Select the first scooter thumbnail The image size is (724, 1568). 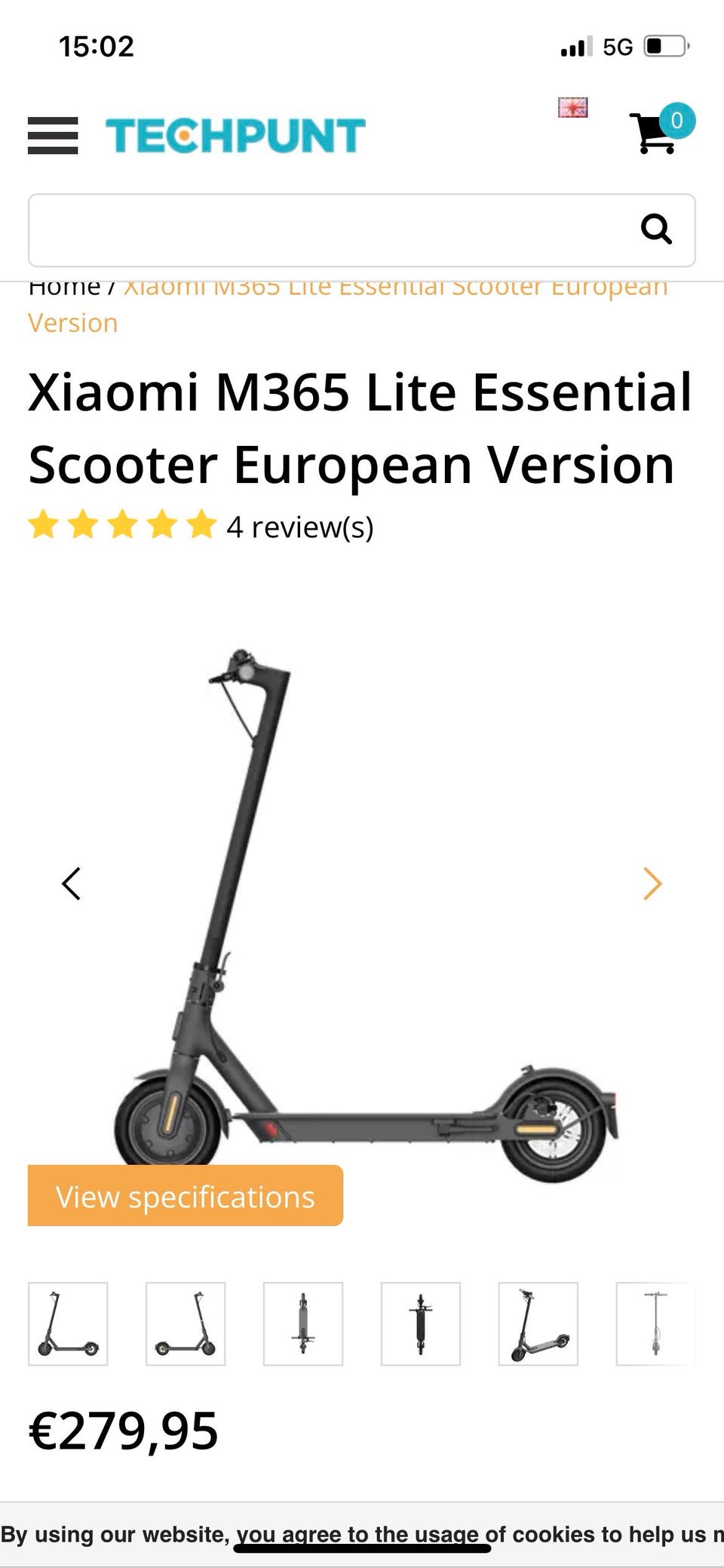[68, 1324]
